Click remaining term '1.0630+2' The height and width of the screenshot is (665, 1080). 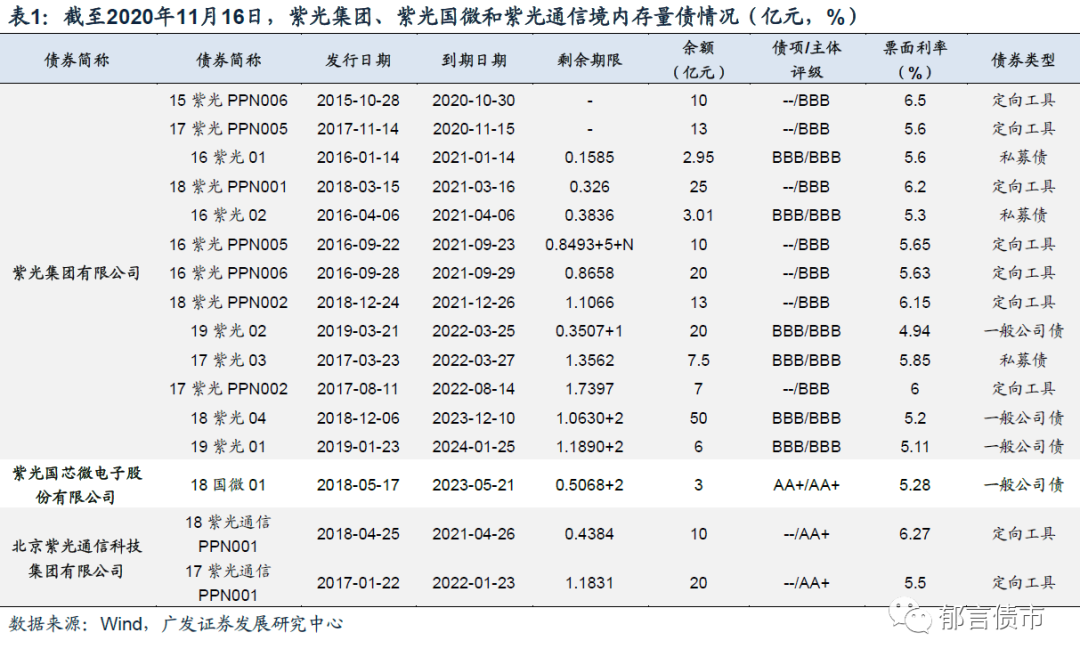pos(590,418)
